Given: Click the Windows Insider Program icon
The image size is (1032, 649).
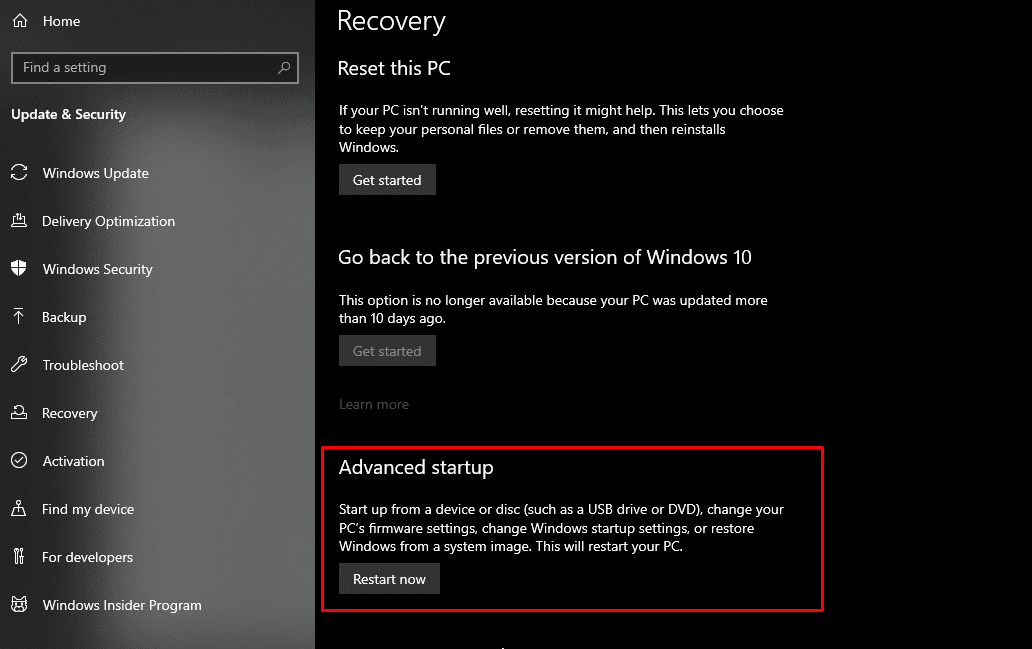Looking at the screenshot, I should click(19, 605).
